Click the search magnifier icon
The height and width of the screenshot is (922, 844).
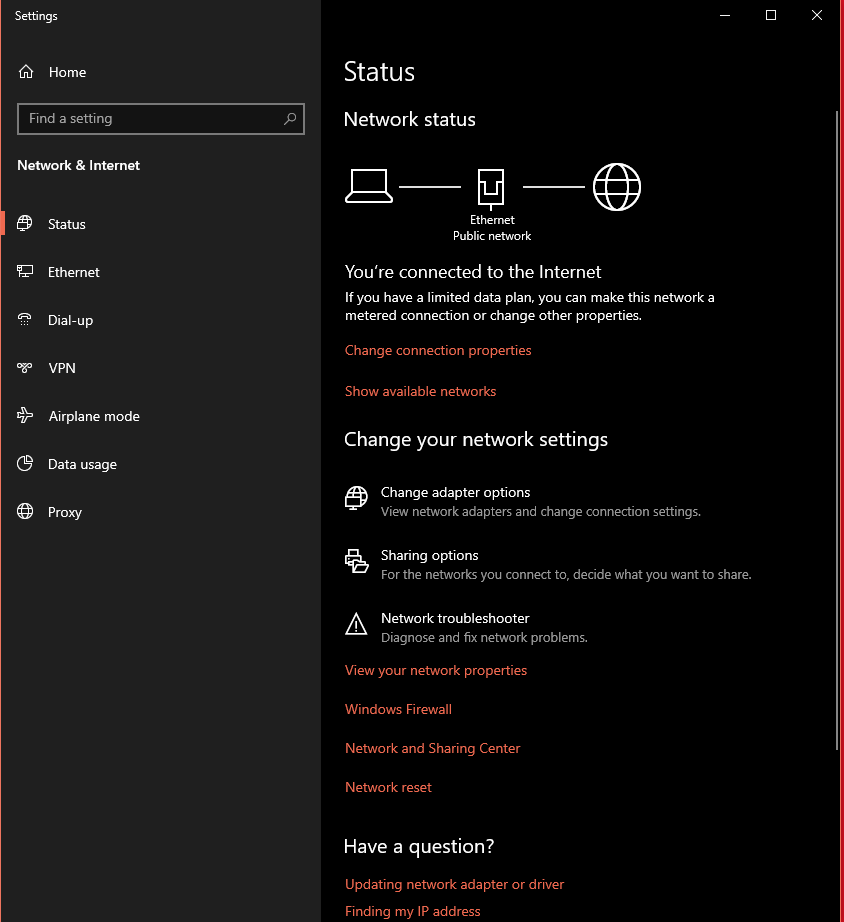[x=290, y=119]
